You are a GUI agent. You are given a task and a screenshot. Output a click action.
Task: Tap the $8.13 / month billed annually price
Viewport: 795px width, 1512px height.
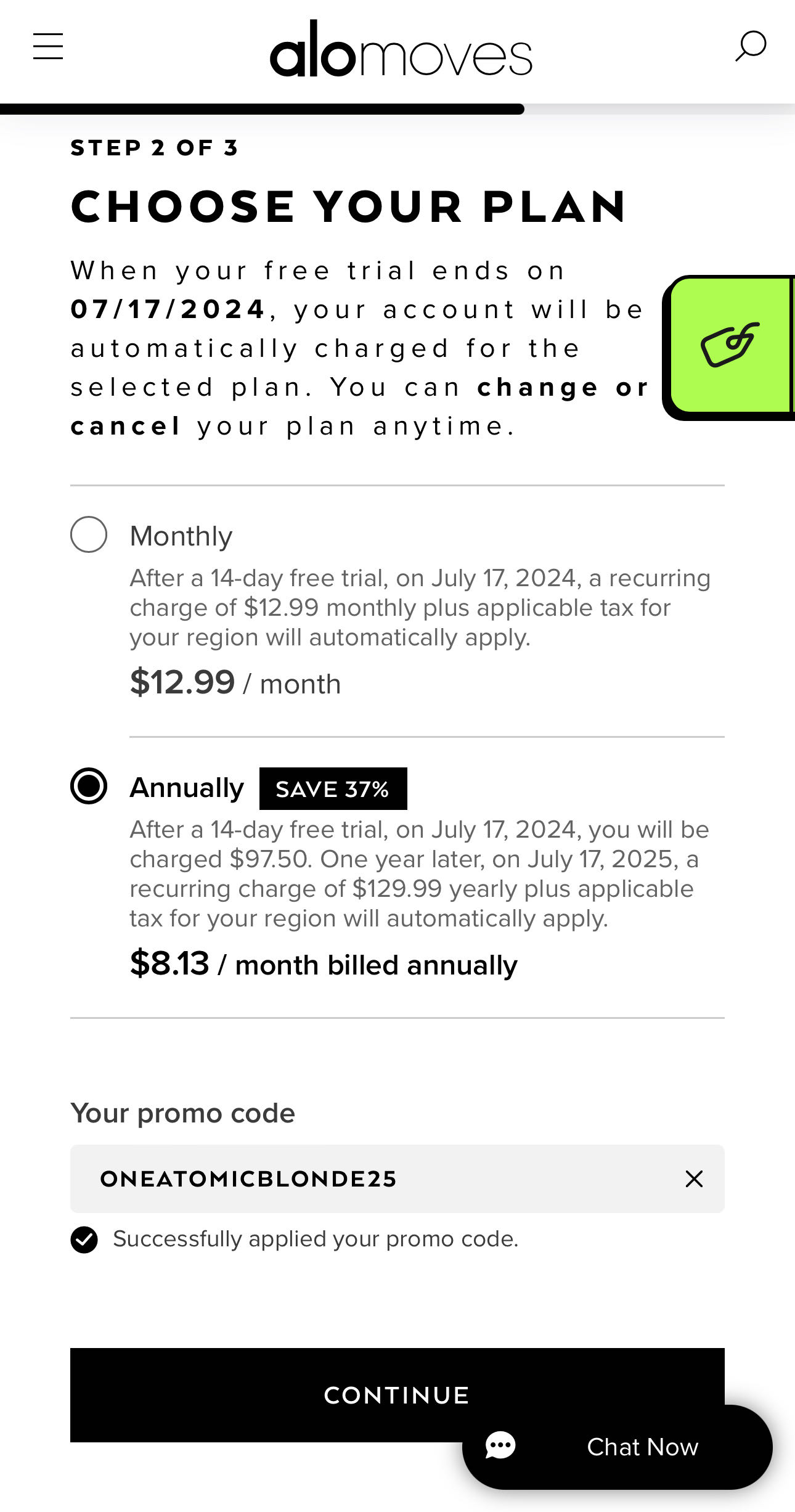point(324,964)
